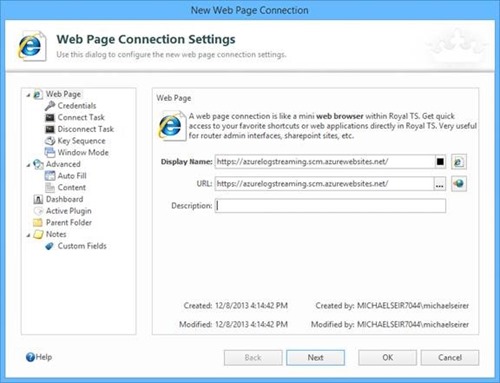
Task: Click the Window Mode icon
Action: 50,153
